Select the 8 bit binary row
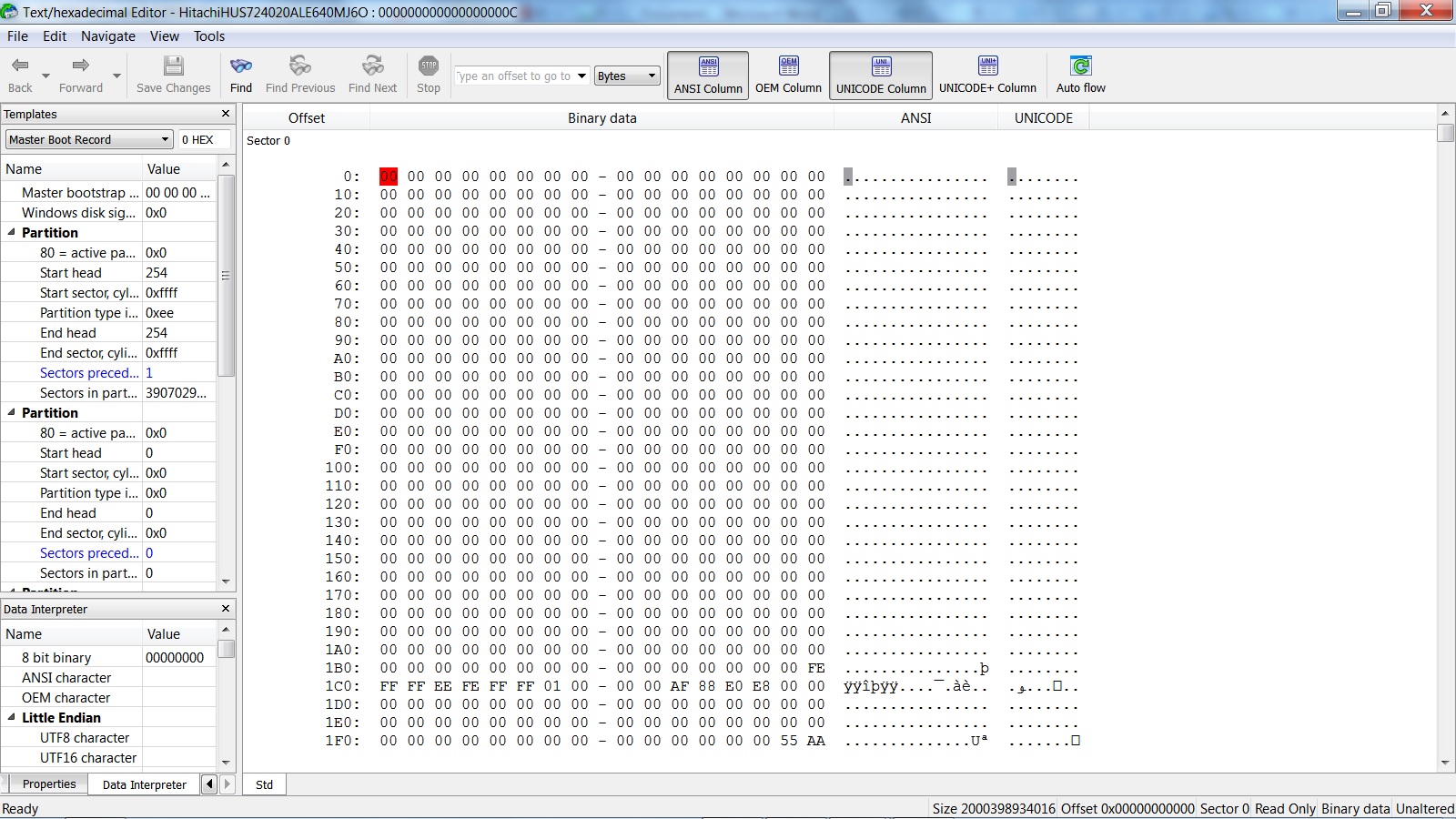 (x=108, y=657)
